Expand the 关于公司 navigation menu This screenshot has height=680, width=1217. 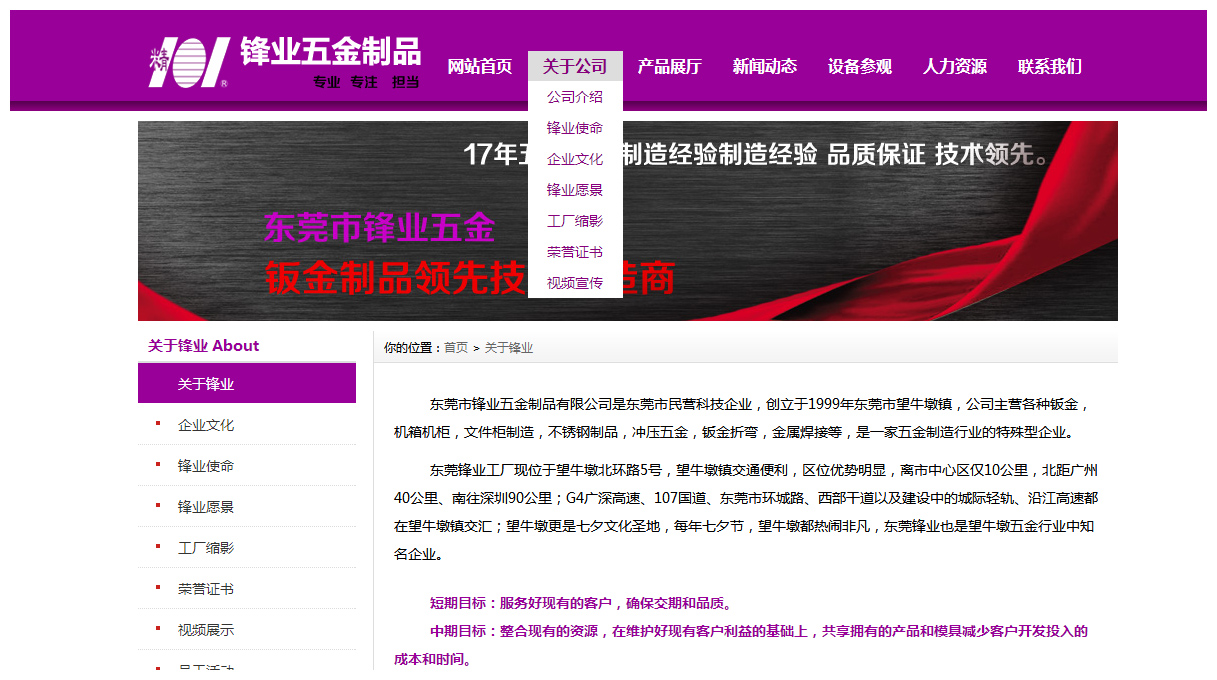(575, 67)
